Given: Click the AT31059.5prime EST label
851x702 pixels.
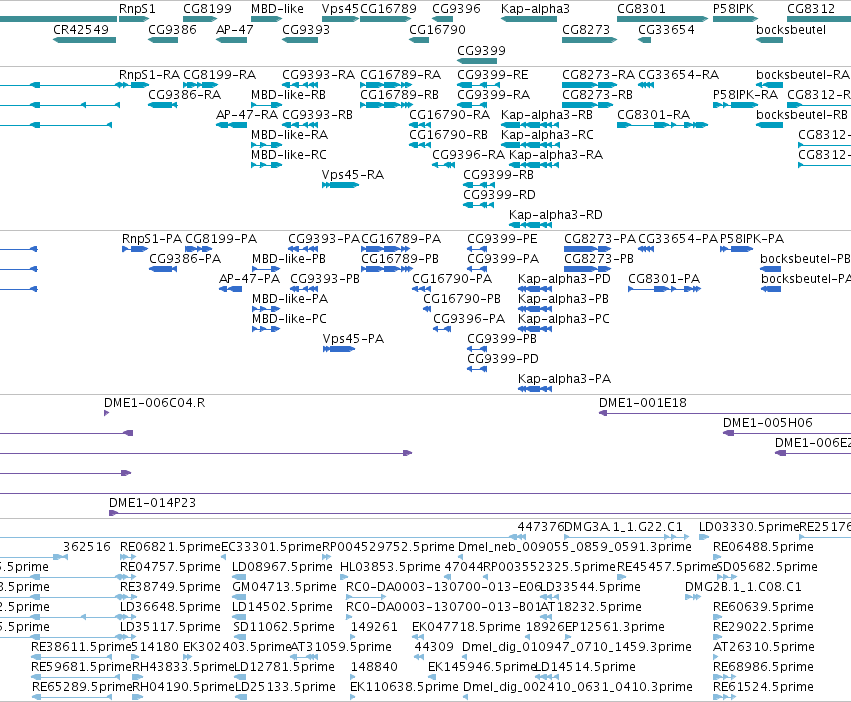Looking at the screenshot, I should point(341,647).
